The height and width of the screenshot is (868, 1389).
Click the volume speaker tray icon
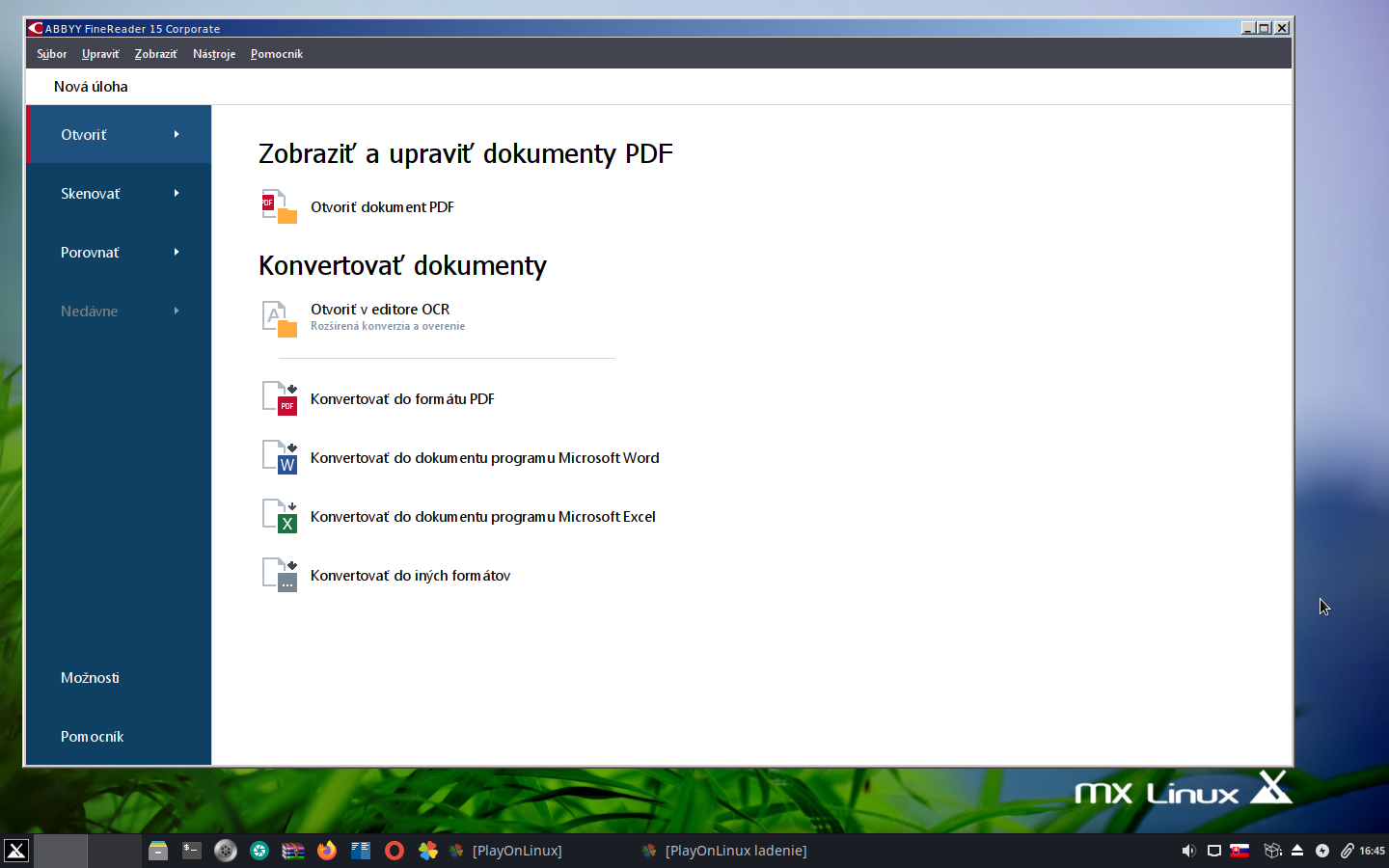[x=1188, y=851]
